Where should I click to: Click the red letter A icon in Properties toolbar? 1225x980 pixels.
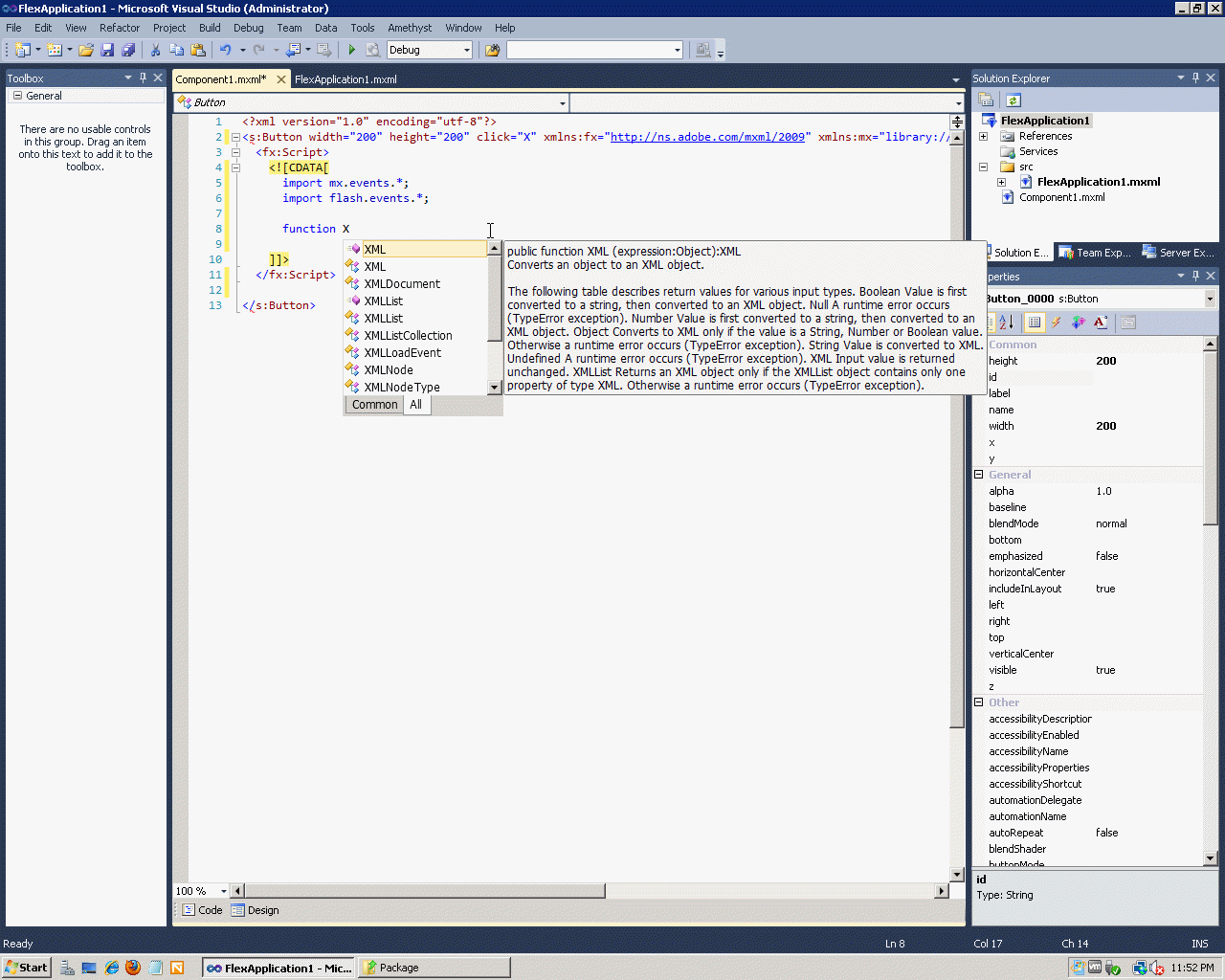tap(1101, 323)
